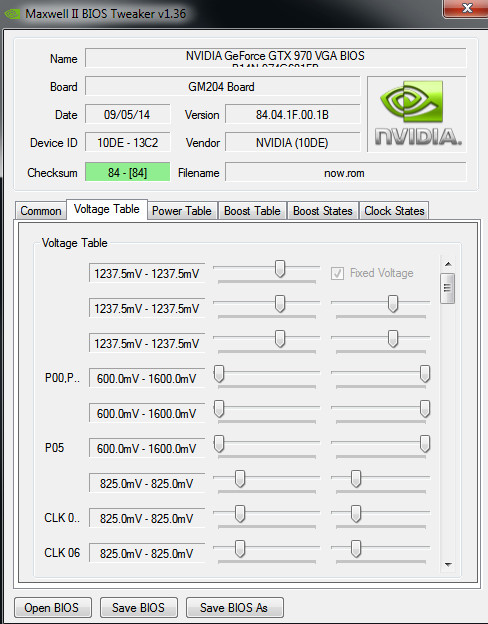Click the Name field with GTX 970 VGA BIOS

click(275, 58)
